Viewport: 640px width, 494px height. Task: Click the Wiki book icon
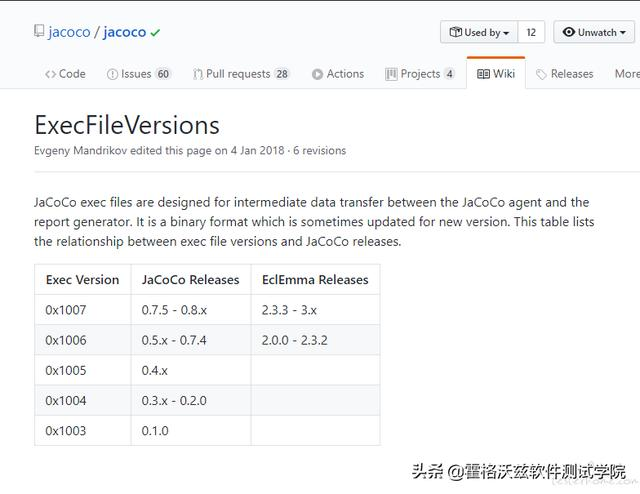[x=483, y=74]
